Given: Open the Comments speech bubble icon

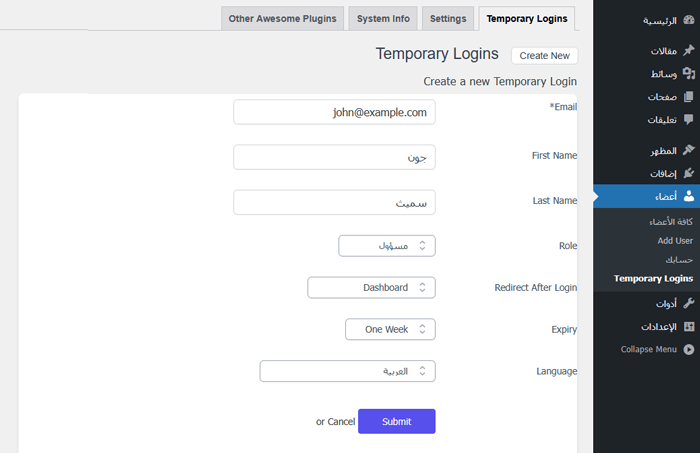Looking at the screenshot, I should 688,120.
